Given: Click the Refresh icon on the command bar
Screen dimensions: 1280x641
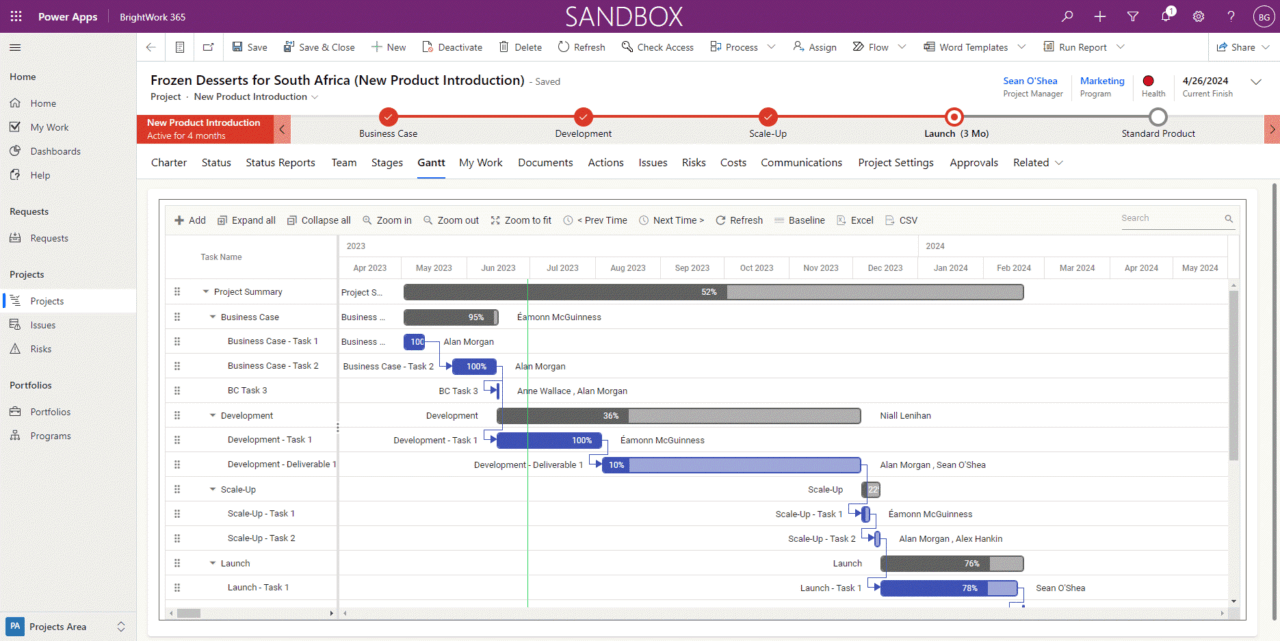Looking at the screenshot, I should pyautogui.click(x=581, y=46).
